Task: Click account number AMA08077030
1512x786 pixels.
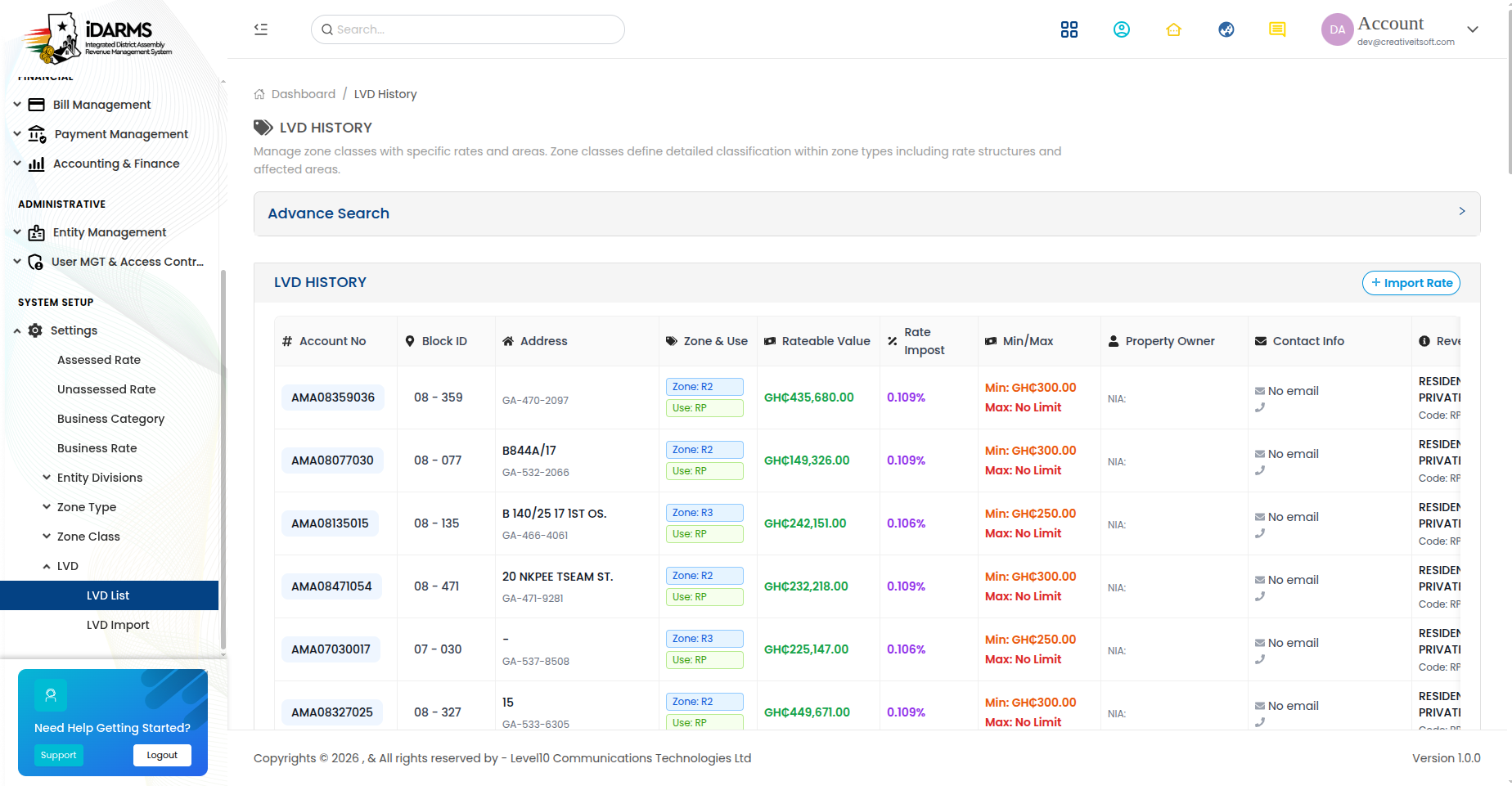Action: (x=332, y=460)
